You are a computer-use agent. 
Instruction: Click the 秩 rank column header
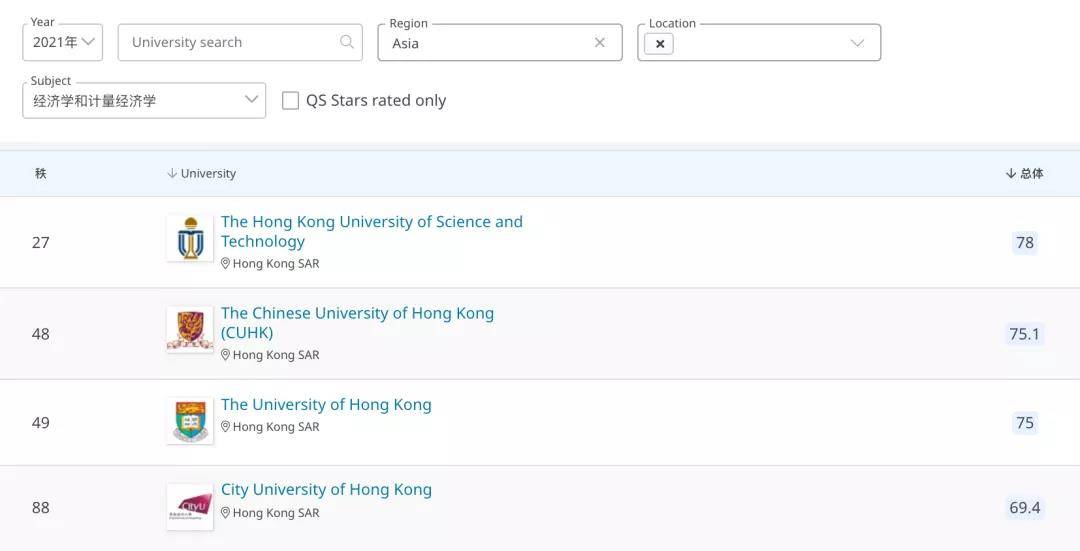41,174
